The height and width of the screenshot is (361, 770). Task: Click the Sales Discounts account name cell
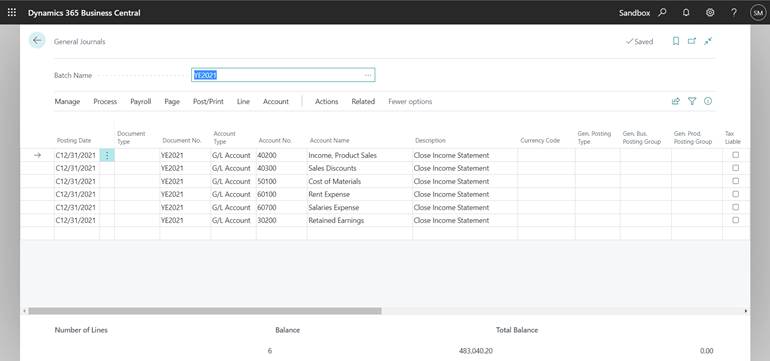click(x=359, y=168)
